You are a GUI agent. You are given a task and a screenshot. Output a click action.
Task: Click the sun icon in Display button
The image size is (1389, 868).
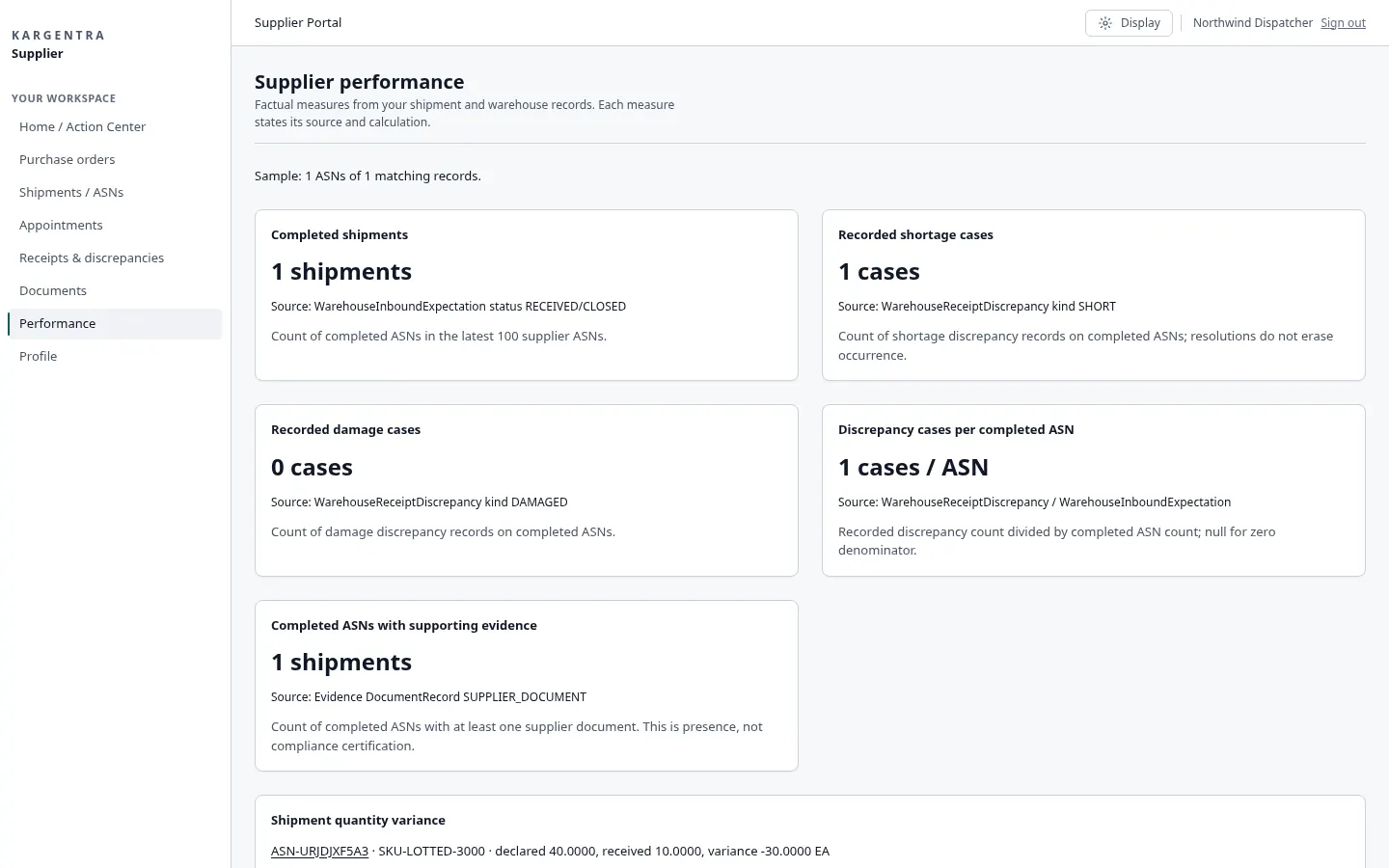point(1105,23)
